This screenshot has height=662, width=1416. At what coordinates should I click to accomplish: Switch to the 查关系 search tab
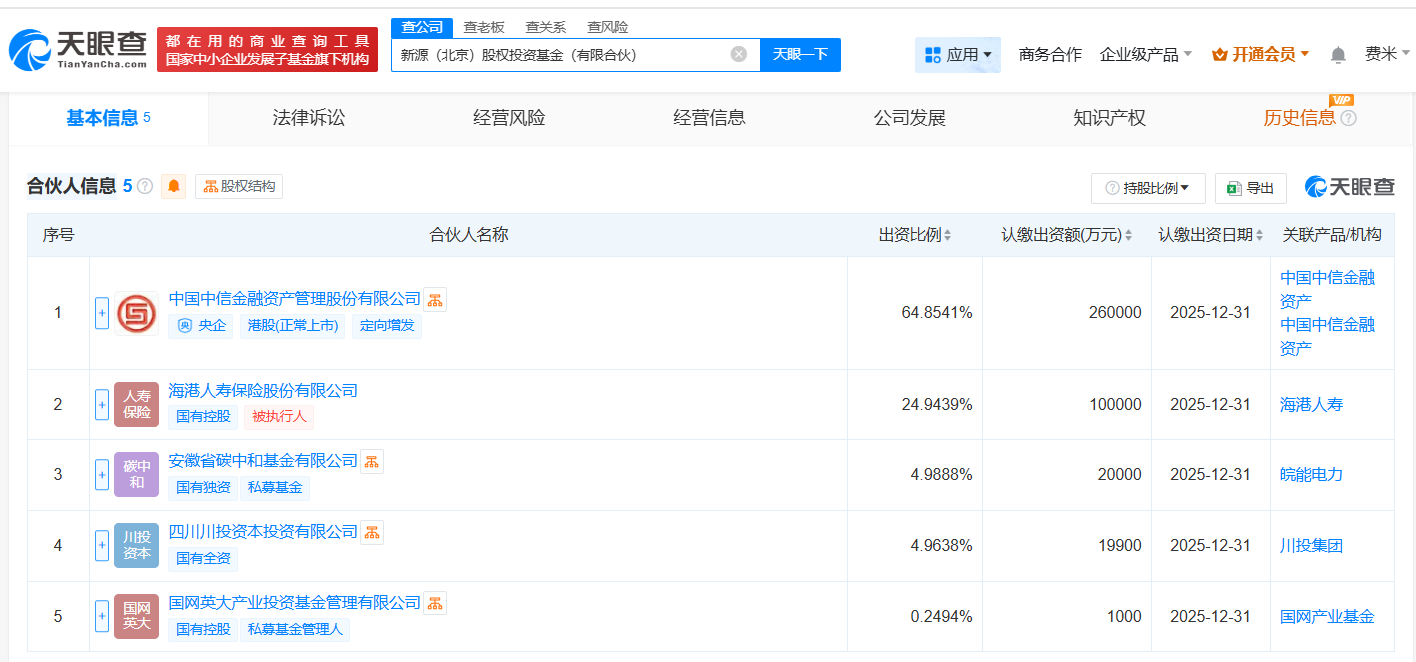[x=546, y=27]
